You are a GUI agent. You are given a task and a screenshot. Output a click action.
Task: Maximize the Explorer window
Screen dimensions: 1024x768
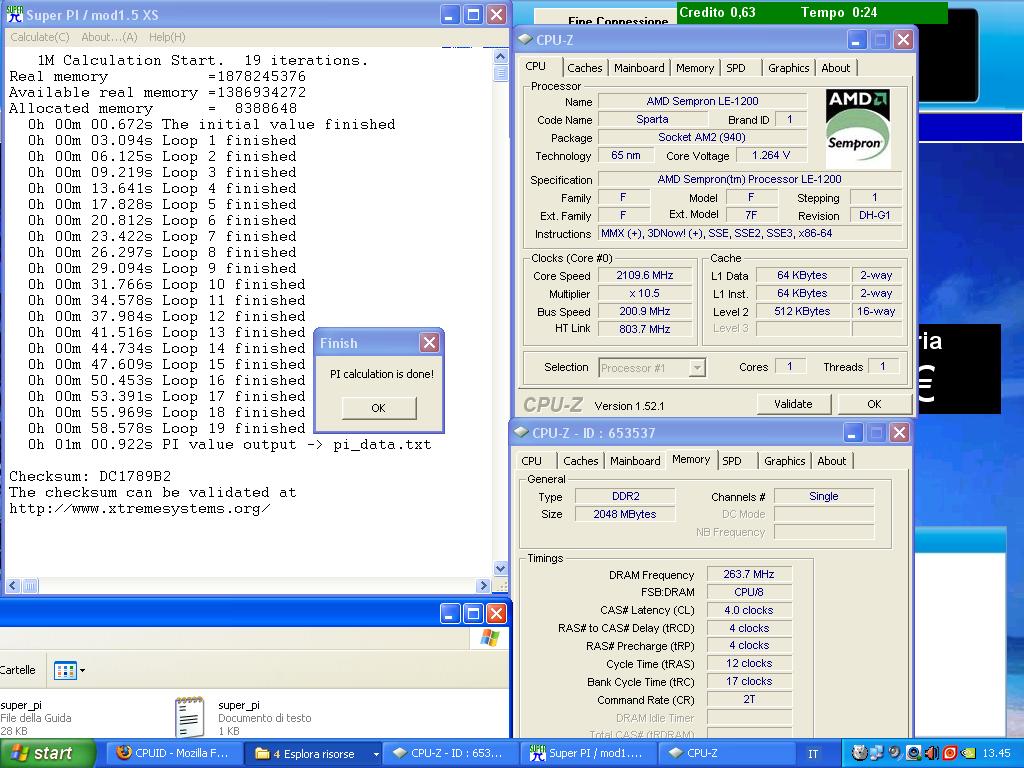click(x=473, y=613)
